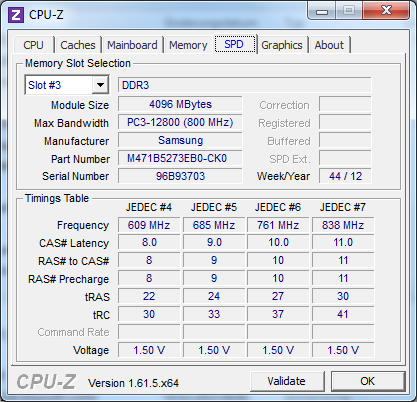Click the JEDEC #6 column header

(278, 207)
